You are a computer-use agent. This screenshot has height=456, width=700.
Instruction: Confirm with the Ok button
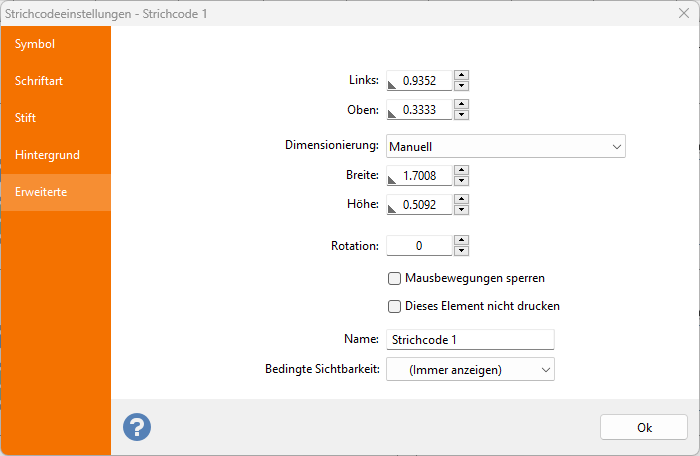pyautogui.click(x=644, y=427)
